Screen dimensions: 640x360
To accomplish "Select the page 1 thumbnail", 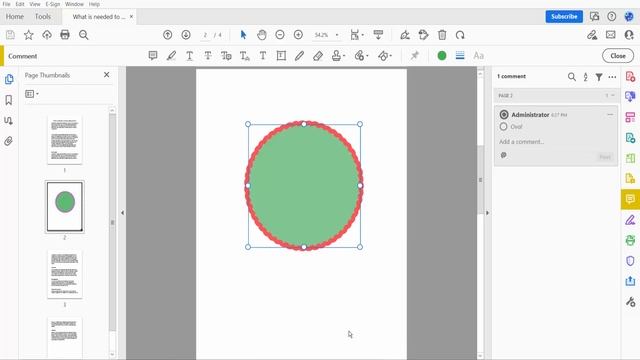I will coord(64,140).
